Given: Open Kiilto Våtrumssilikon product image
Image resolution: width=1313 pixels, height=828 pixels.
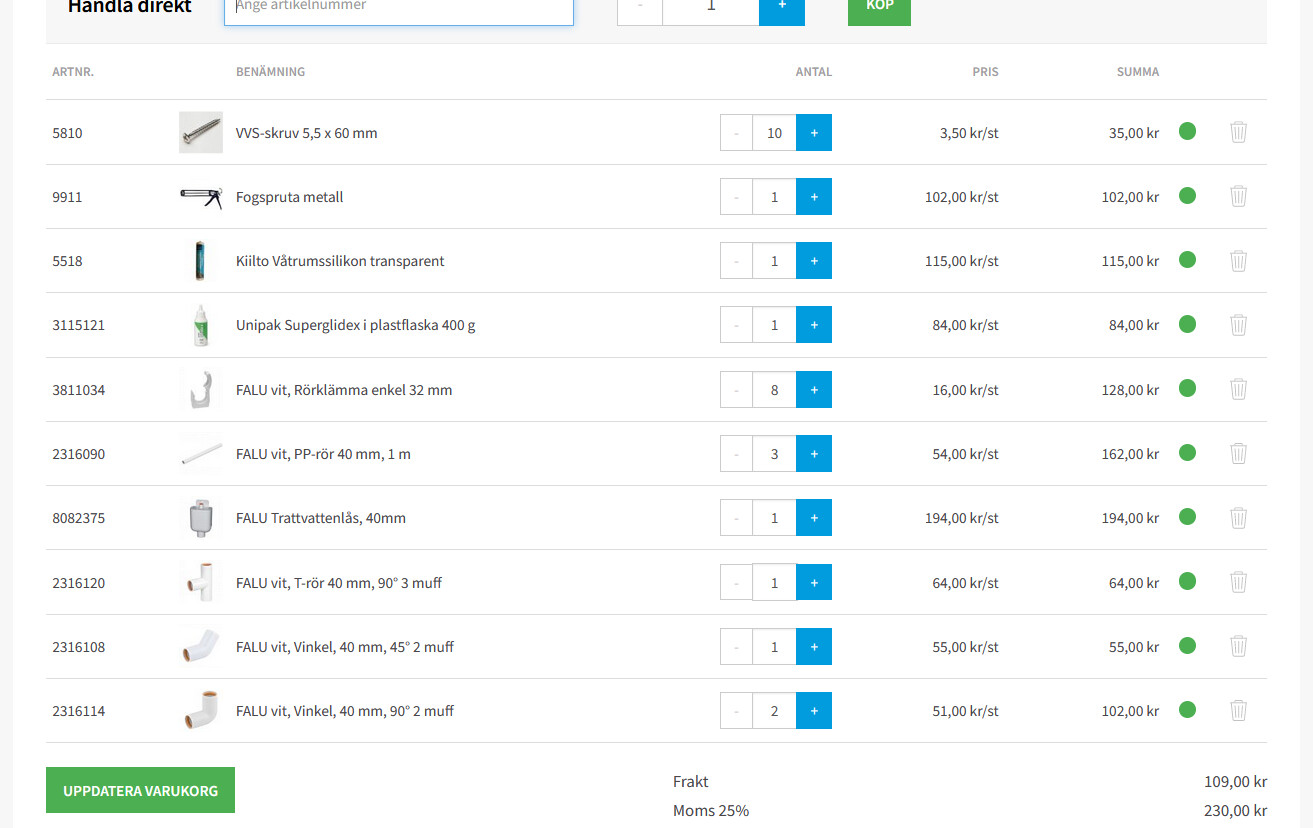Looking at the screenshot, I should coord(201,261).
